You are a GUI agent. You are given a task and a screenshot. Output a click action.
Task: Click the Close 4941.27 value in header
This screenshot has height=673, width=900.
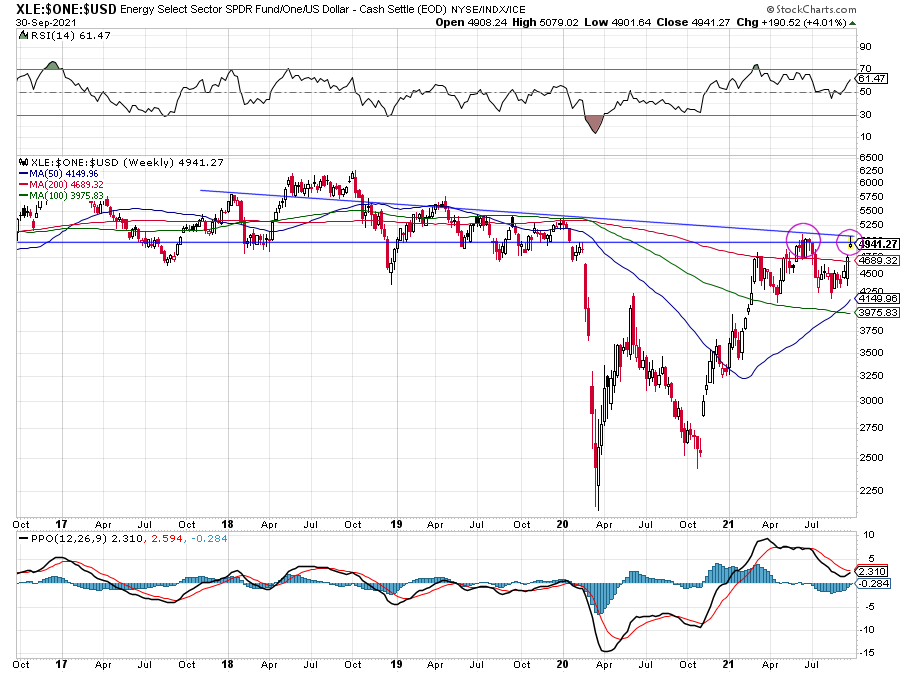pos(693,22)
